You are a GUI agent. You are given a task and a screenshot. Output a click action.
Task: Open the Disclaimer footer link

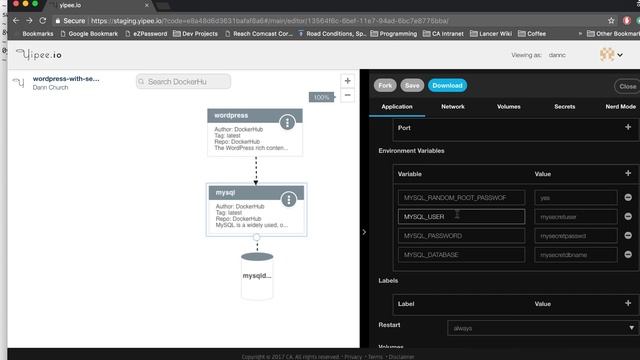click(x=401, y=357)
